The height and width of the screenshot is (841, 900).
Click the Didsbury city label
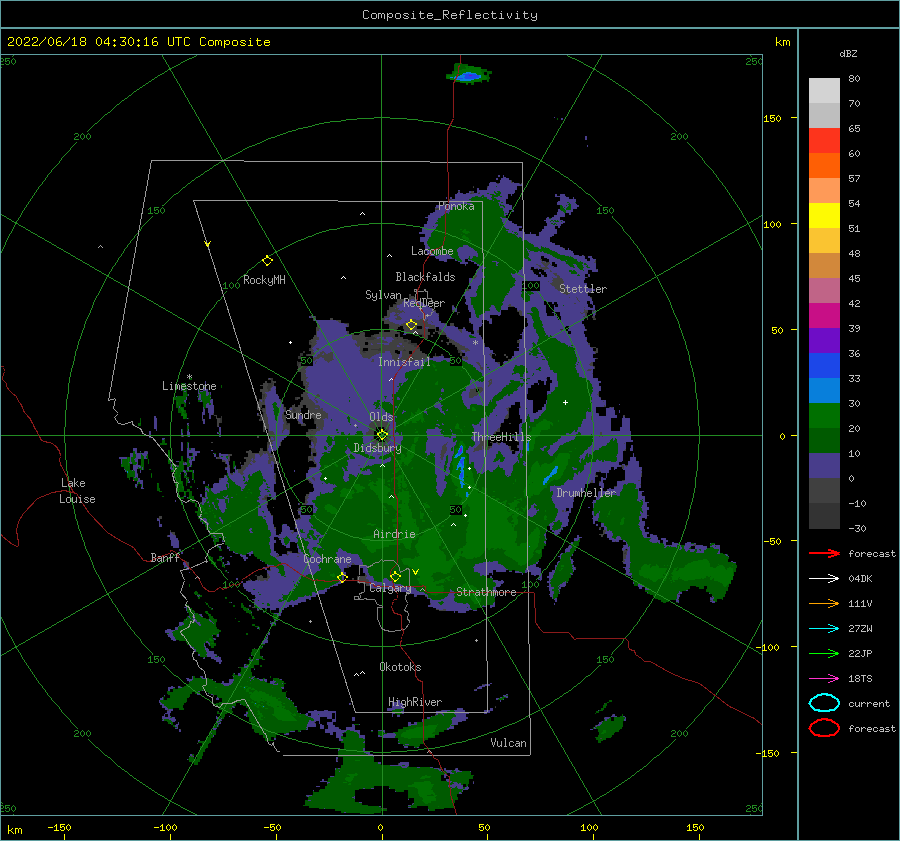377,448
